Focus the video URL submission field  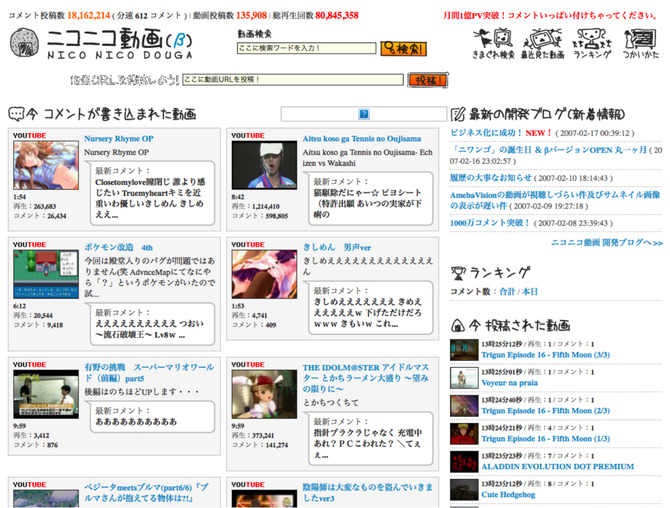pos(293,79)
